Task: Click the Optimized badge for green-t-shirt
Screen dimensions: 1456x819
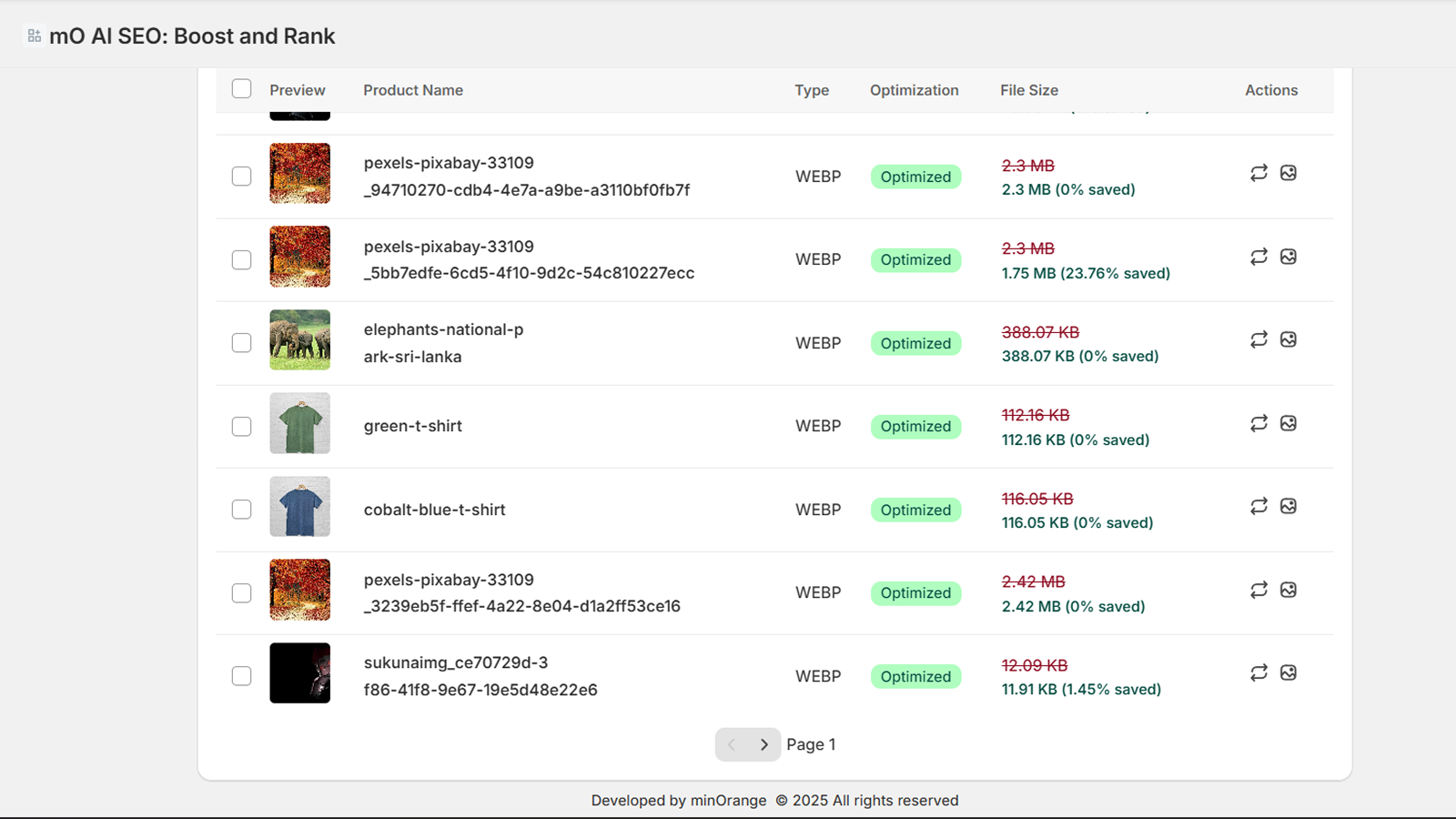Action: point(915,426)
